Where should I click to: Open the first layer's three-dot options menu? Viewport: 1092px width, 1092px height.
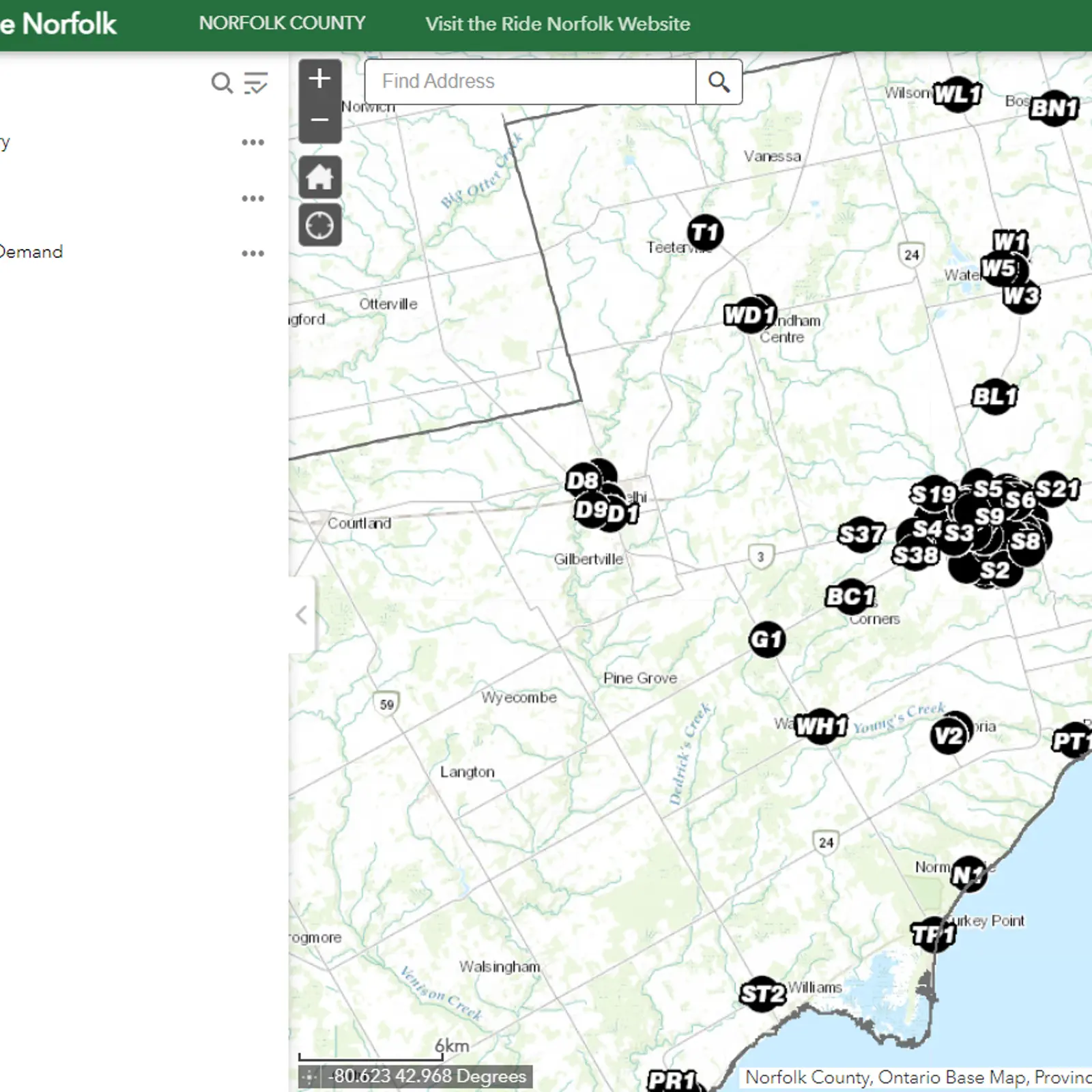[253, 141]
